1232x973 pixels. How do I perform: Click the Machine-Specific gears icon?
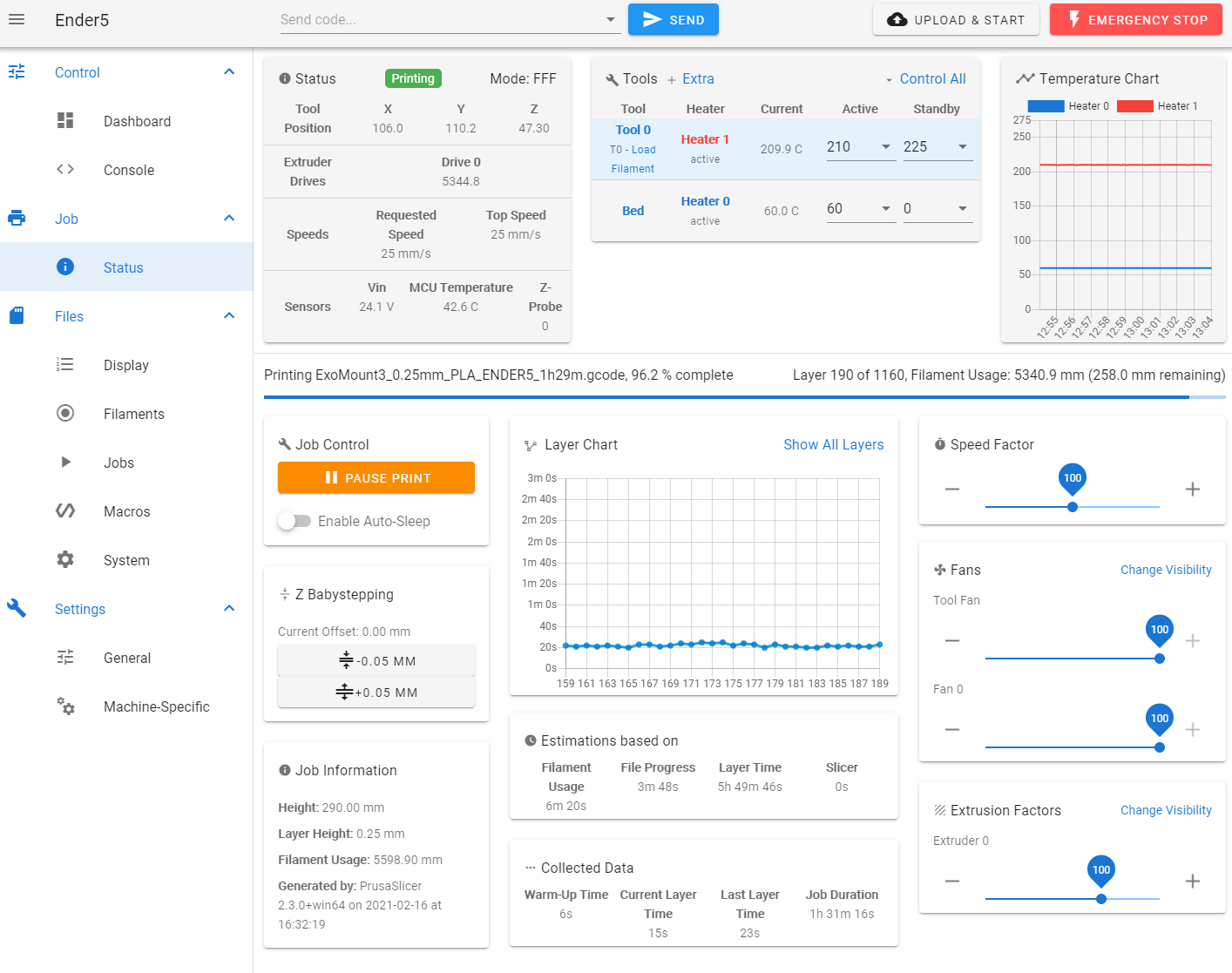click(65, 706)
